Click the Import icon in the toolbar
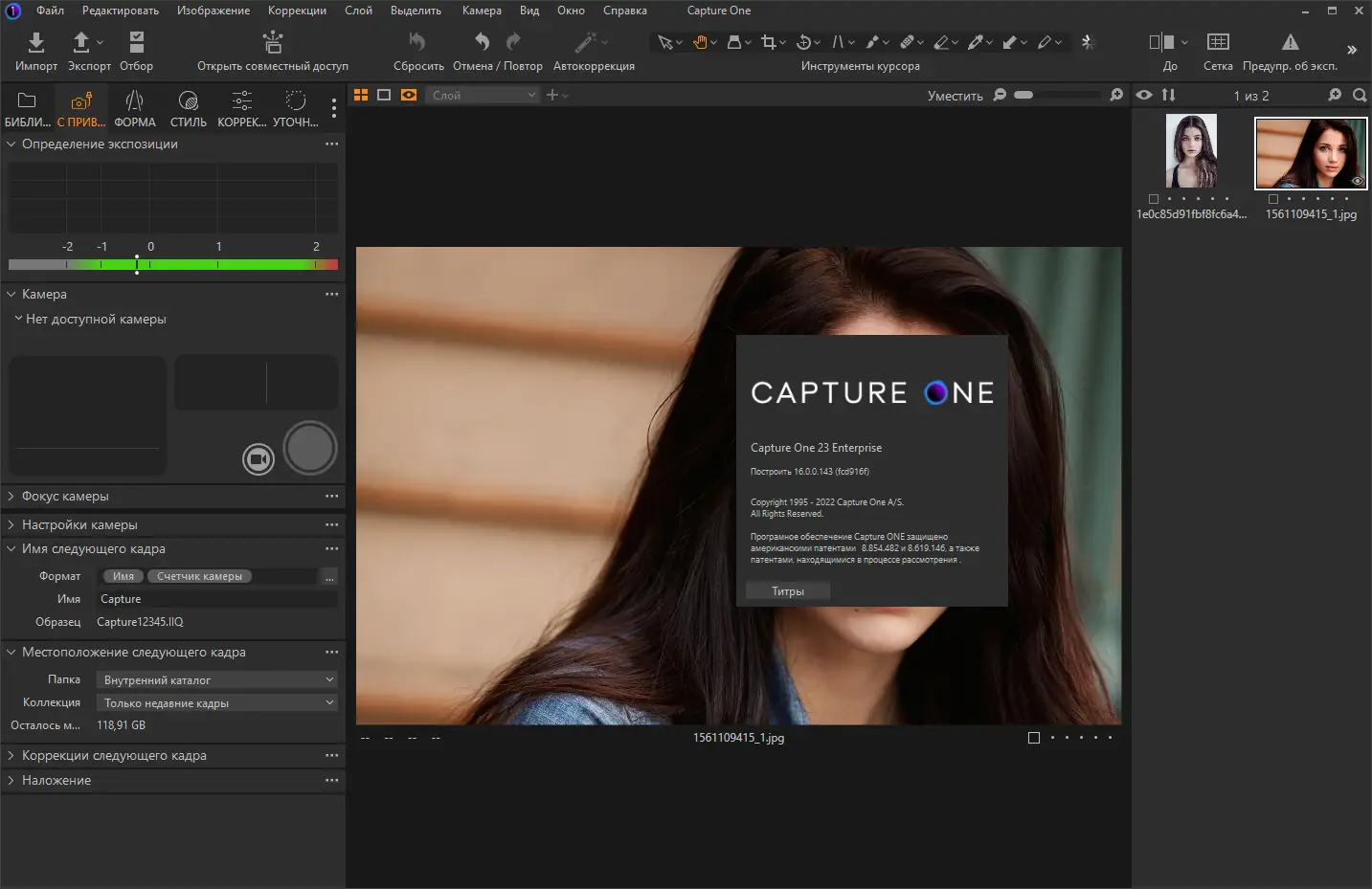Image resolution: width=1372 pixels, height=889 pixels. (x=35, y=42)
